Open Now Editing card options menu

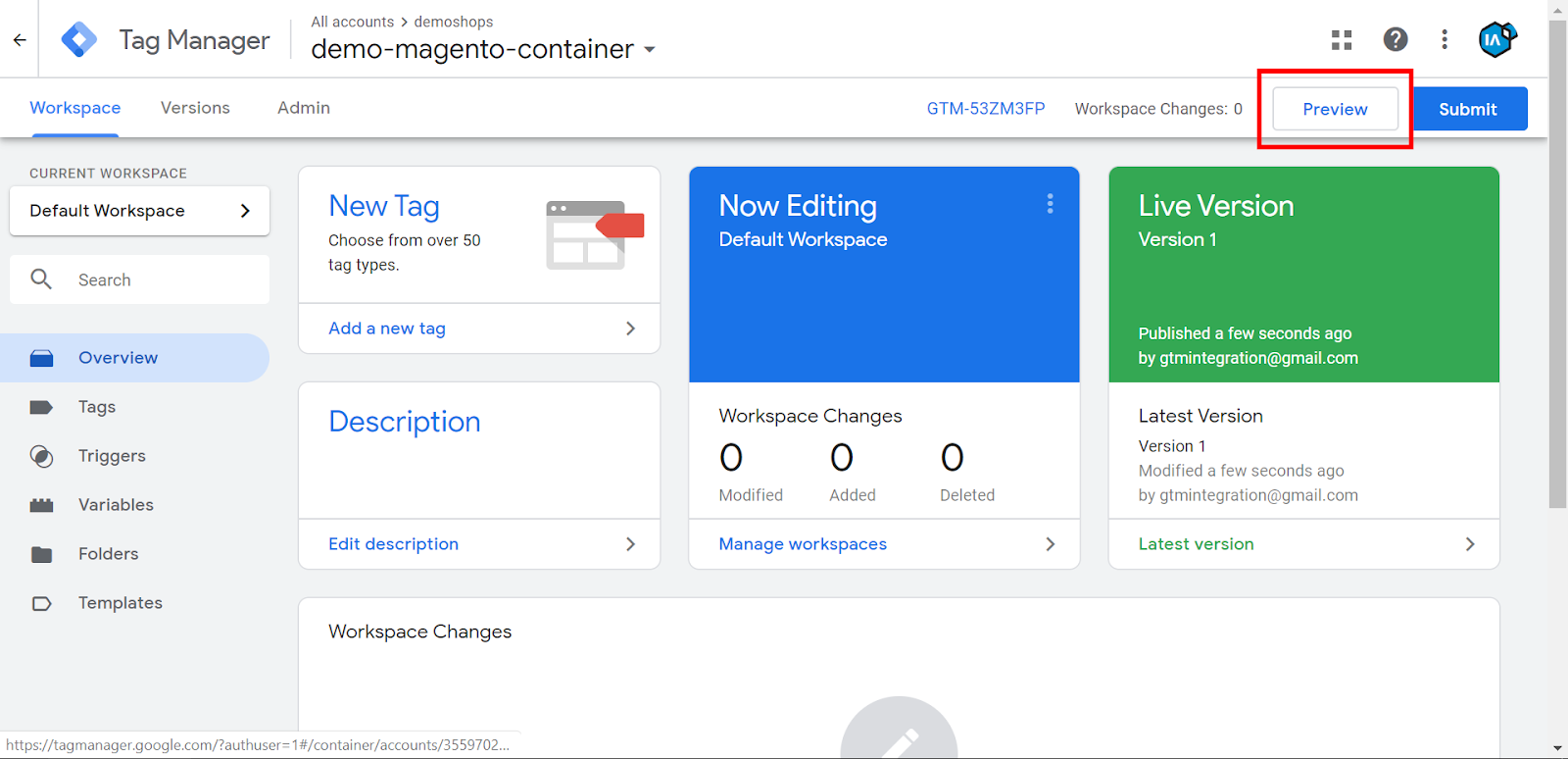[x=1050, y=204]
